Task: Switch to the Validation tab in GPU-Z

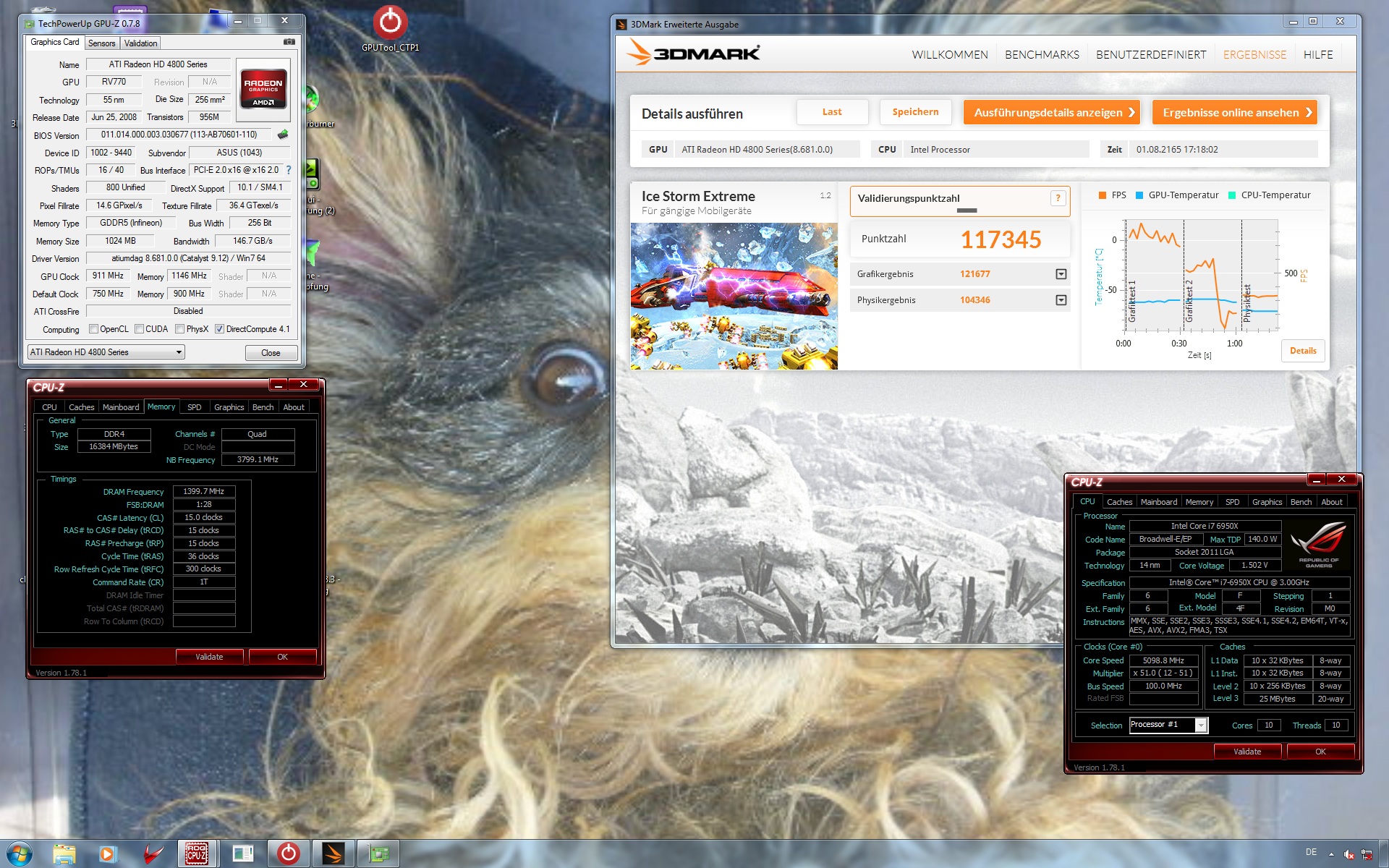Action: 140,43
